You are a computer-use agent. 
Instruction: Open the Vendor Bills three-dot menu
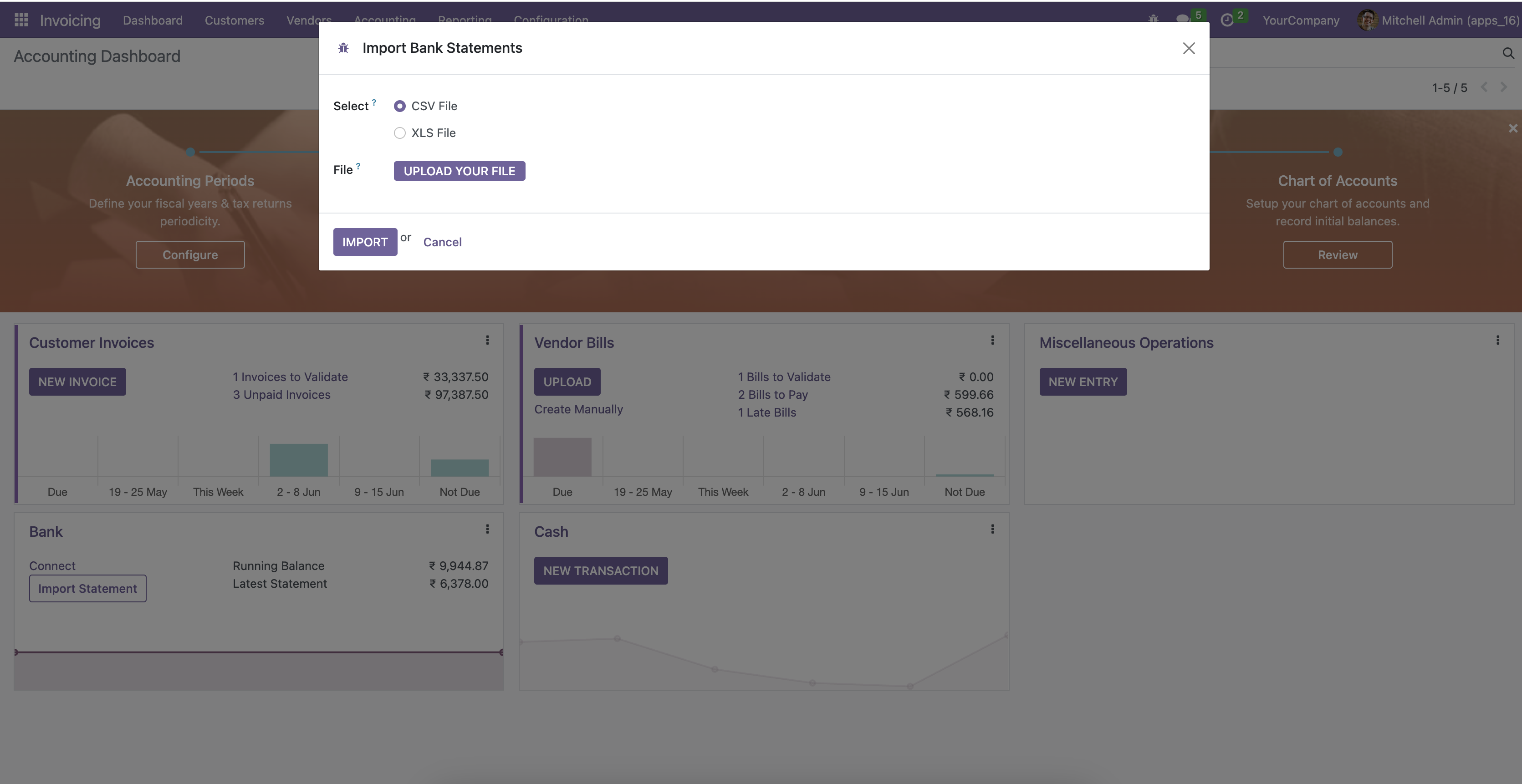coord(993,340)
